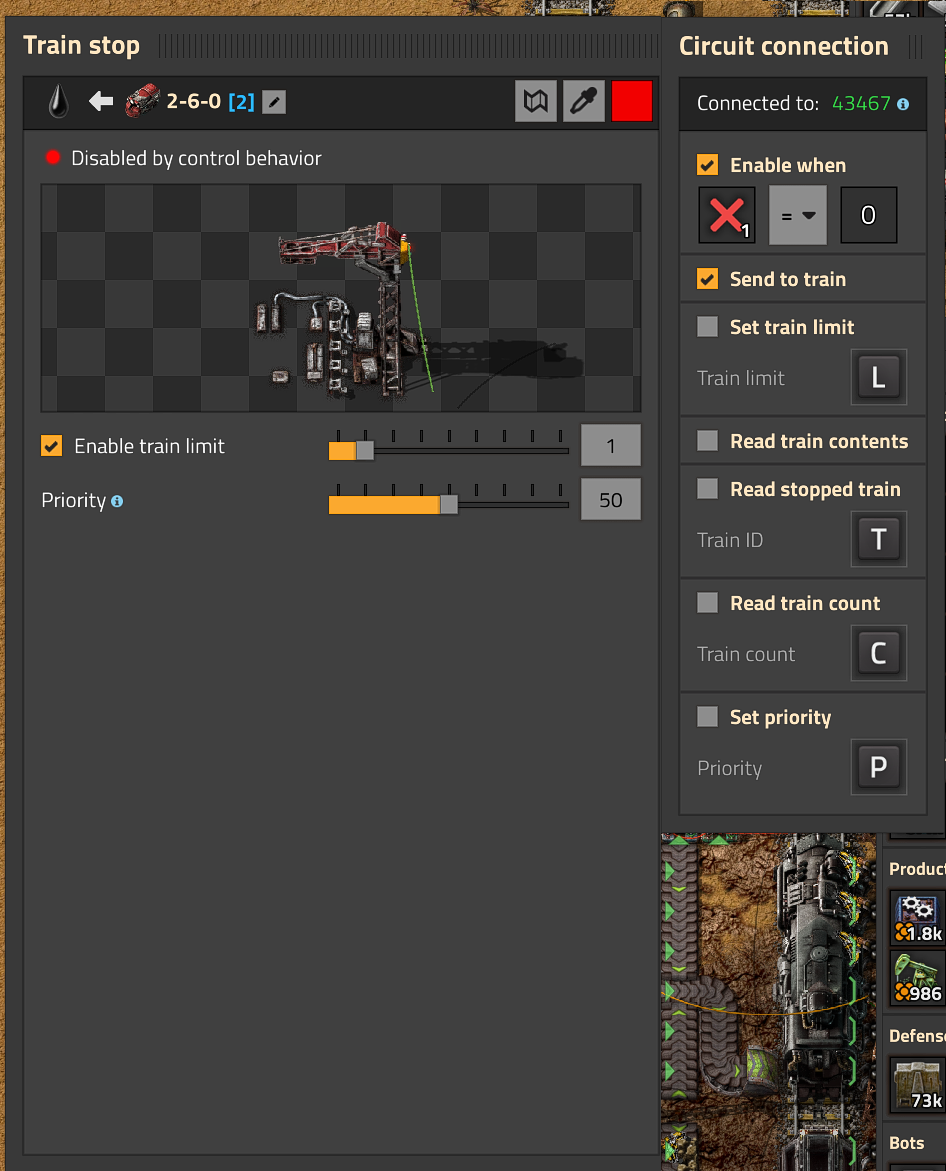This screenshot has height=1171, width=946.
Task: Click the gears production icon showing 1.8k
Action: click(x=918, y=919)
